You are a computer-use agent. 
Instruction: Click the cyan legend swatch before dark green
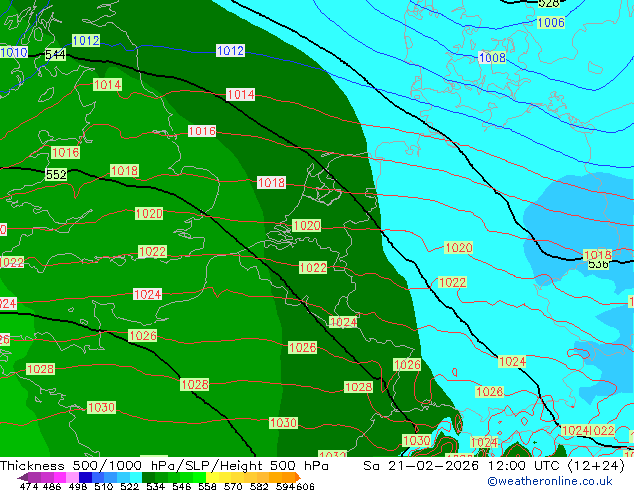tap(136, 477)
